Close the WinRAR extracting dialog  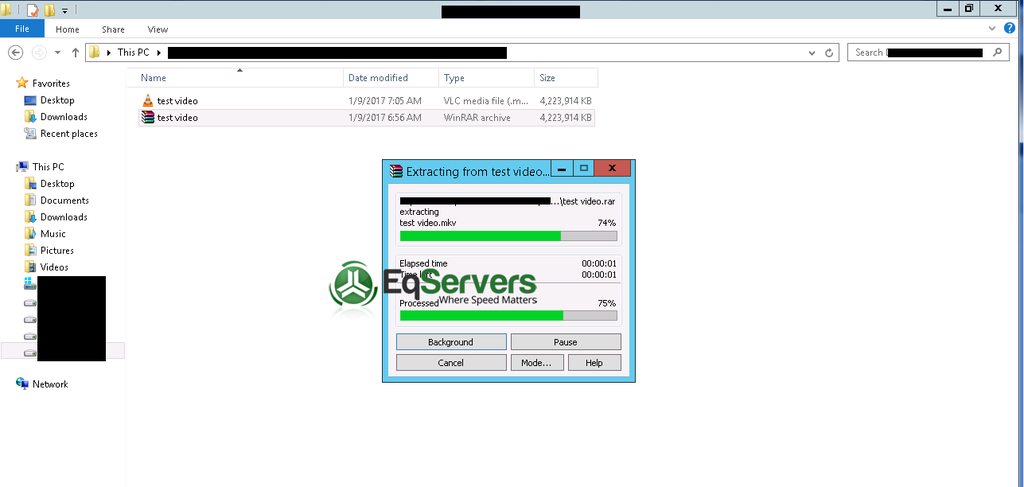tap(612, 168)
